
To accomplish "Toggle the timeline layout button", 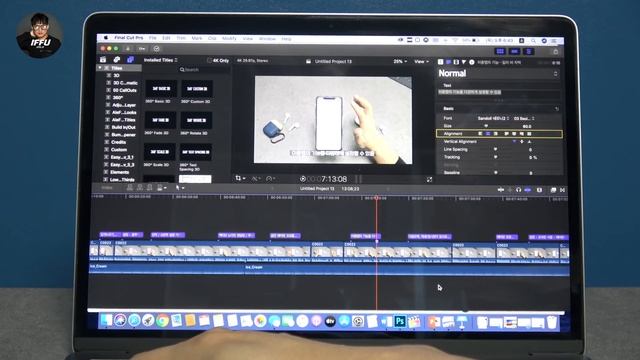I will click(514, 51).
